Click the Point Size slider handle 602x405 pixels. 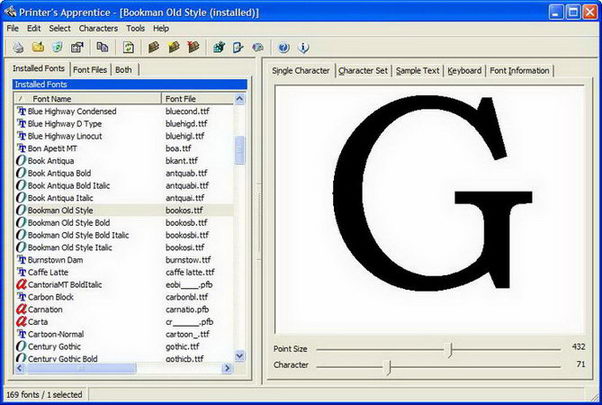click(451, 349)
